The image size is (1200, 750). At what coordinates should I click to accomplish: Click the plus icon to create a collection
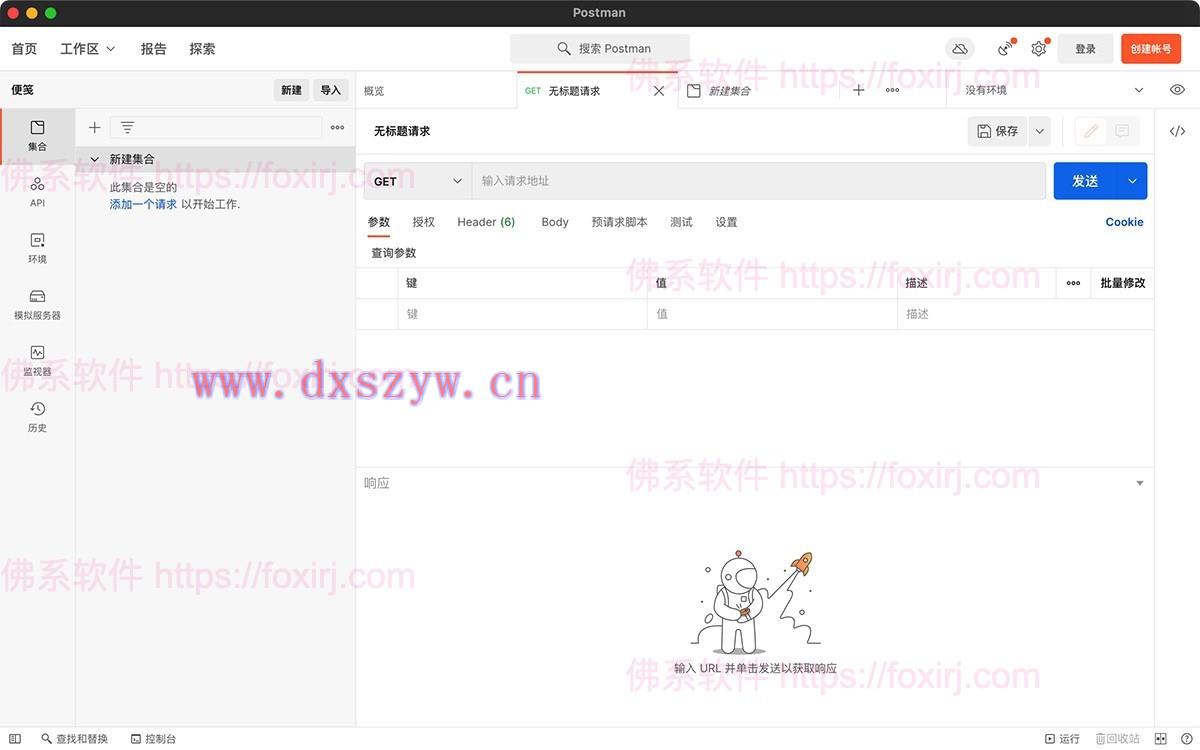point(94,127)
